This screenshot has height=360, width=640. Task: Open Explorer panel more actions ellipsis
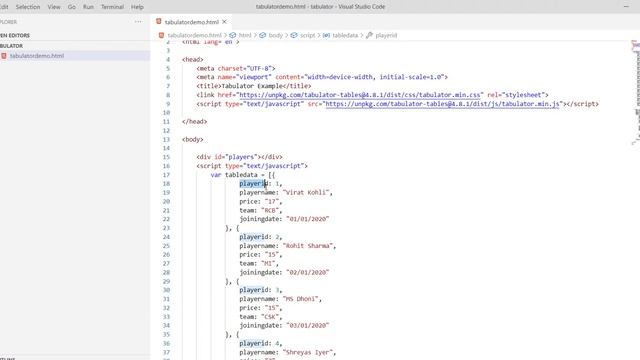[138, 22]
